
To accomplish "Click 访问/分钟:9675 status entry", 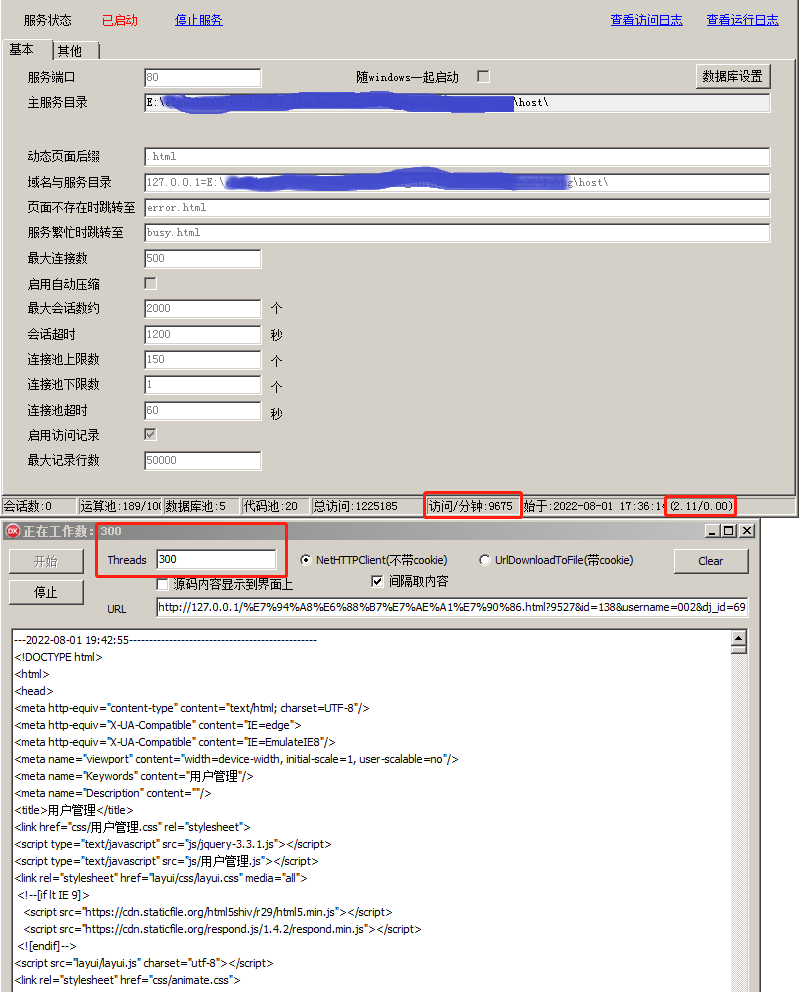I will pos(473,506).
